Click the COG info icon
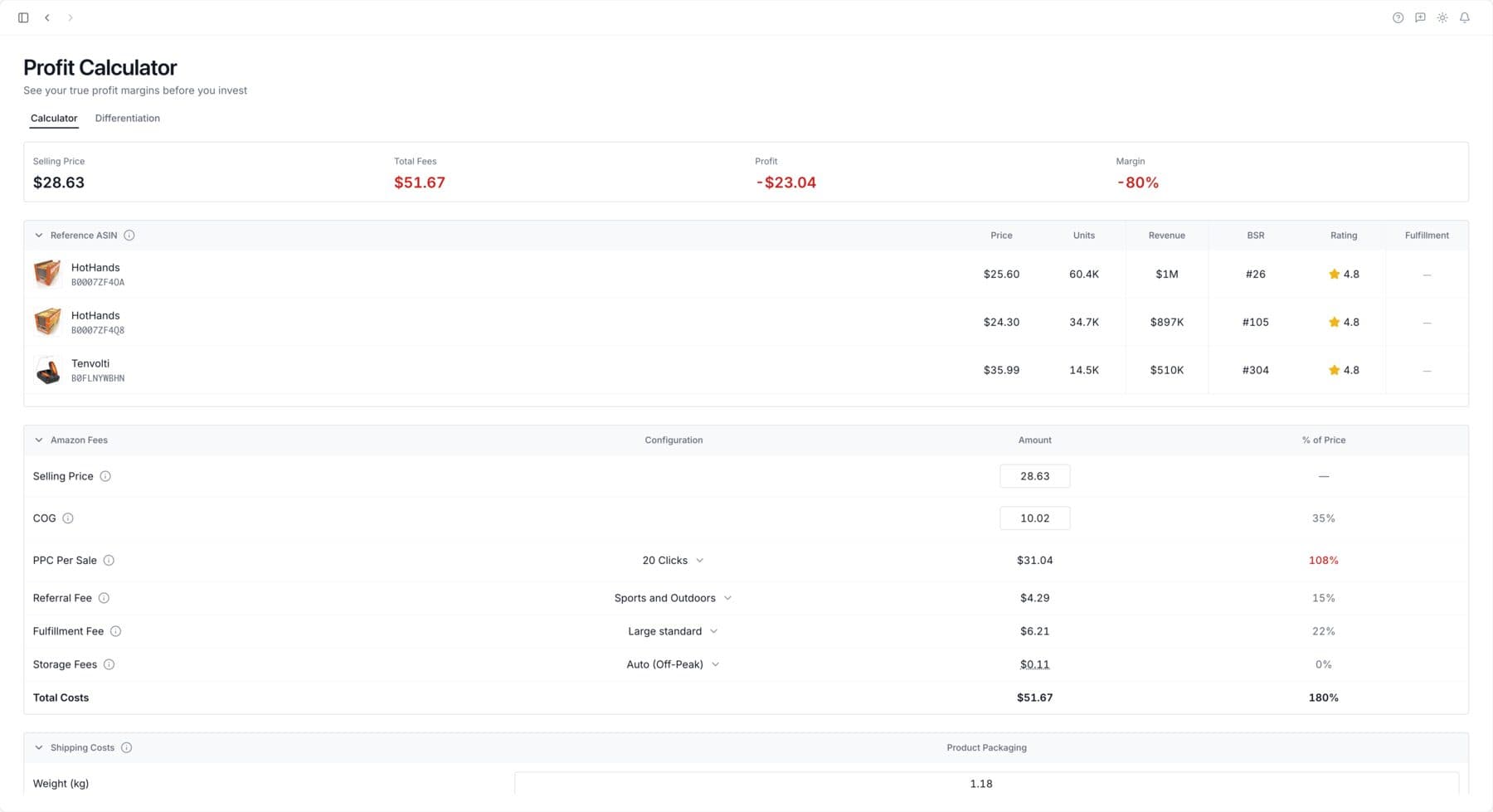Image resolution: width=1493 pixels, height=812 pixels. (x=68, y=518)
